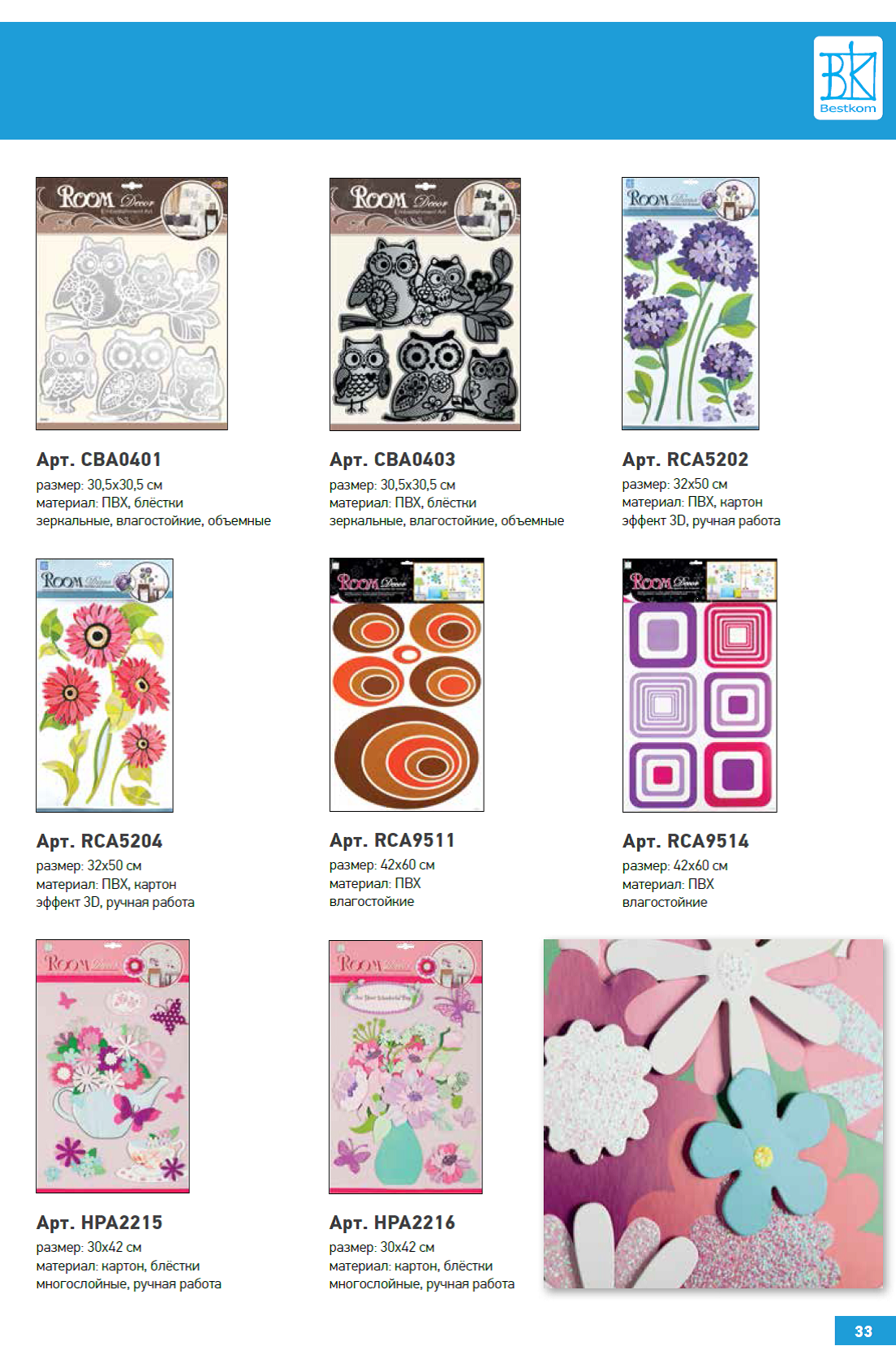The image size is (896, 1346).
Task: Click the article title Арт. HPA2215
Action: click(100, 1223)
